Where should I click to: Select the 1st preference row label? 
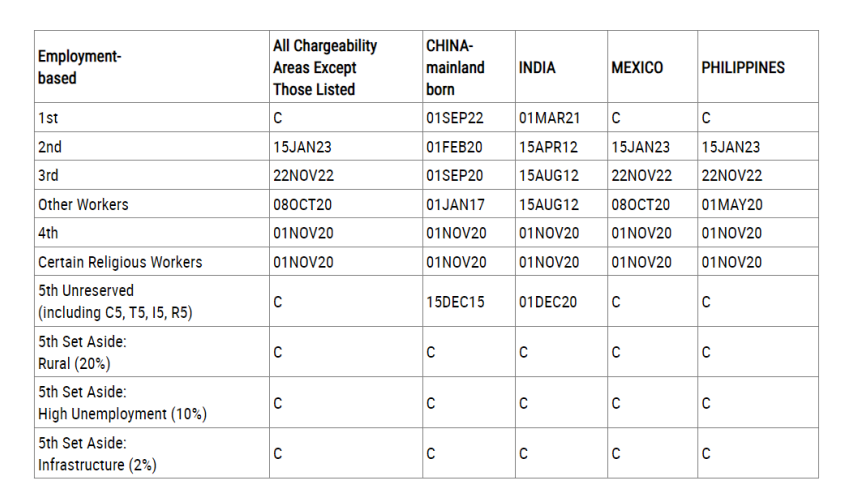pos(48,117)
